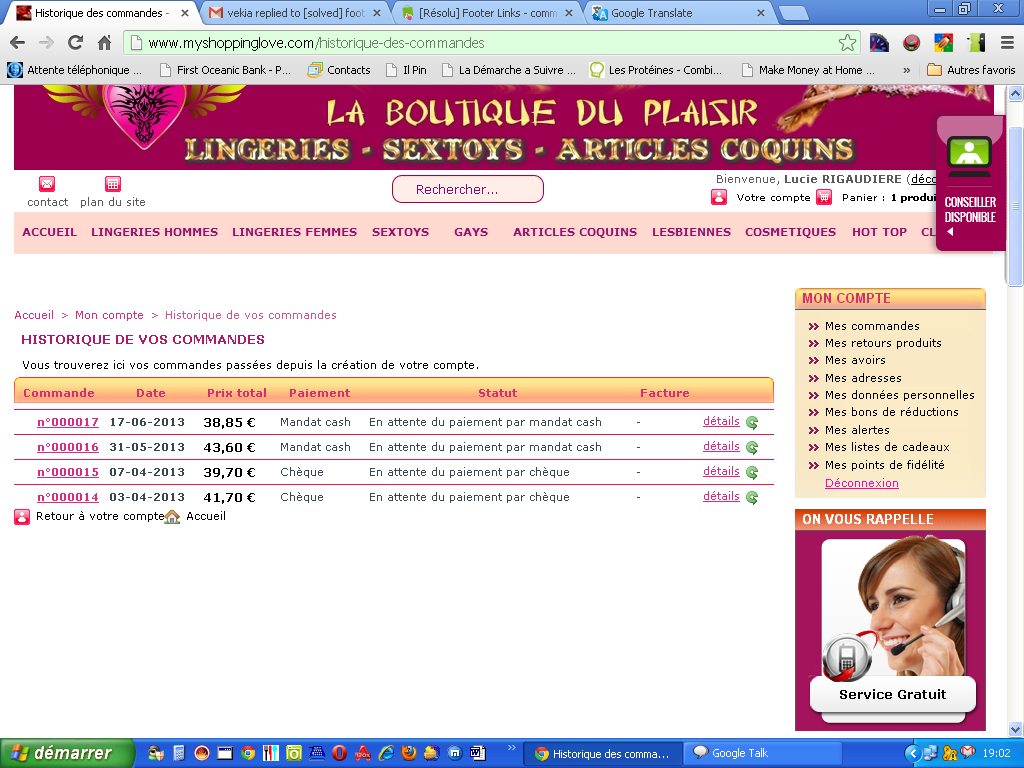Viewport: 1024px width, 768px height.
Task: Click Mon compte in the breadcrumb
Action: click(109, 315)
